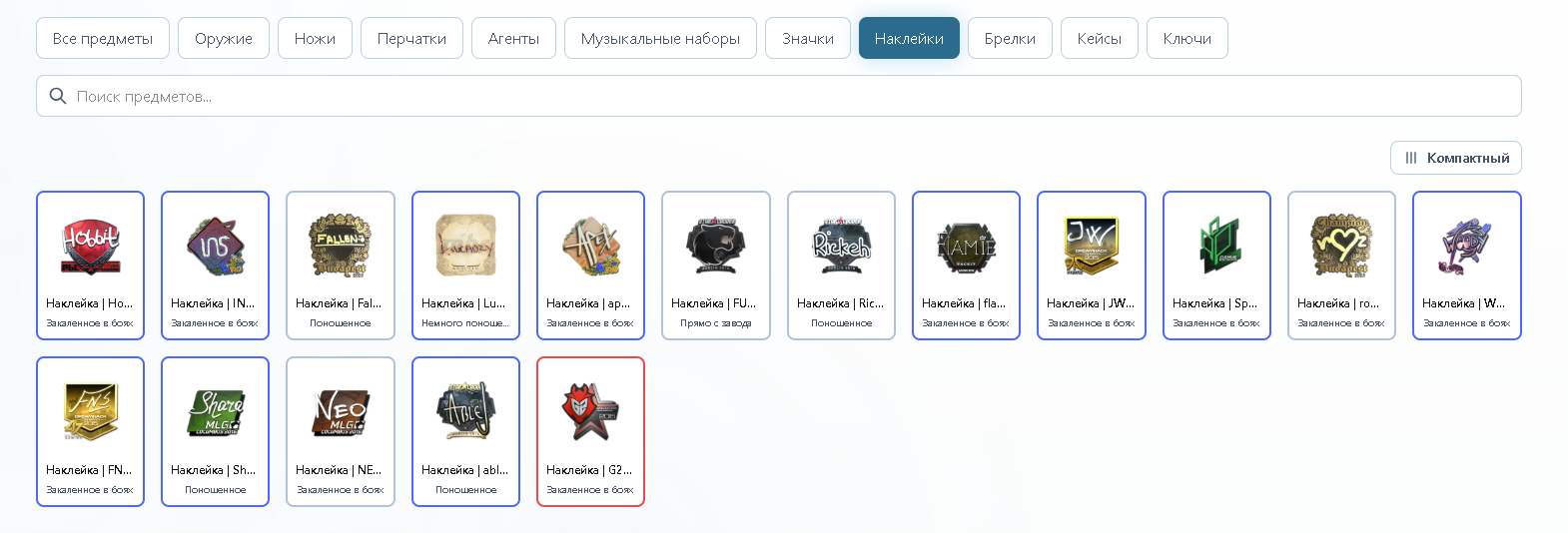Screen dimensions: 1568x533
Task: Switch to the Ножи tab
Action: click(x=315, y=38)
